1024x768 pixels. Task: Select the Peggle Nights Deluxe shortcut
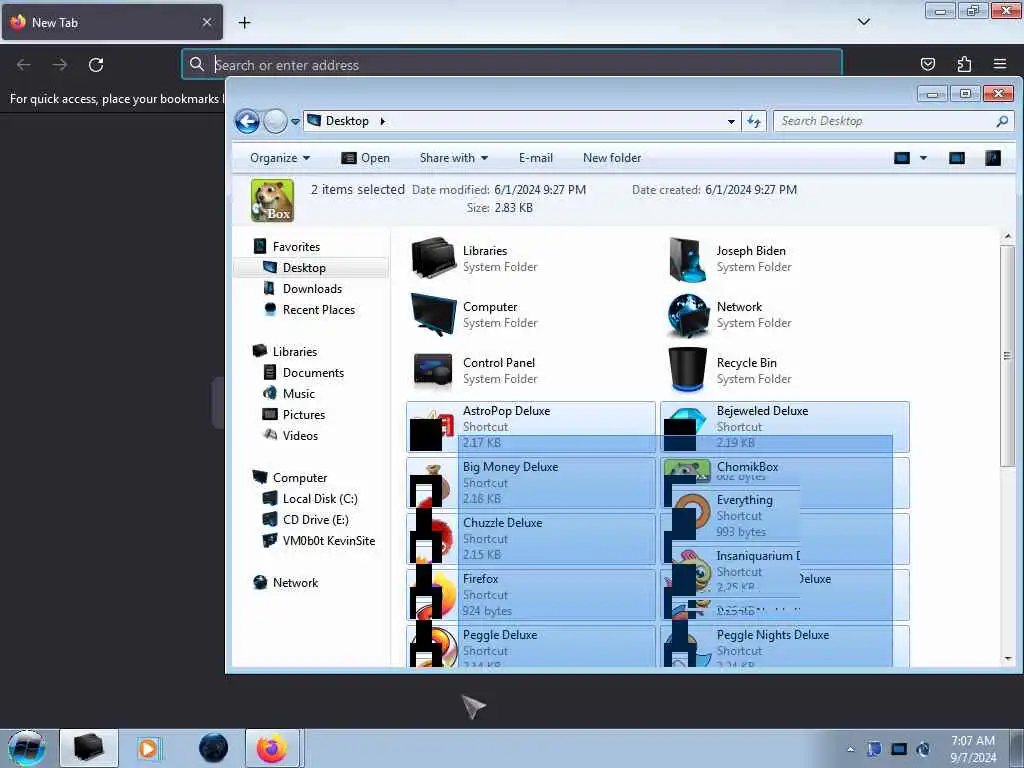784,647
